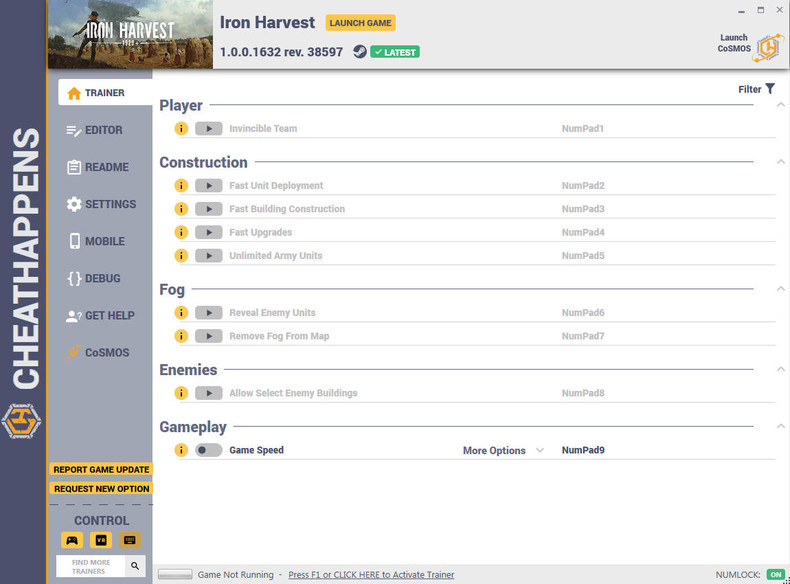The image size is (790, 584).
Task: Open the CoSMOS tab
Action: (98, 352)
